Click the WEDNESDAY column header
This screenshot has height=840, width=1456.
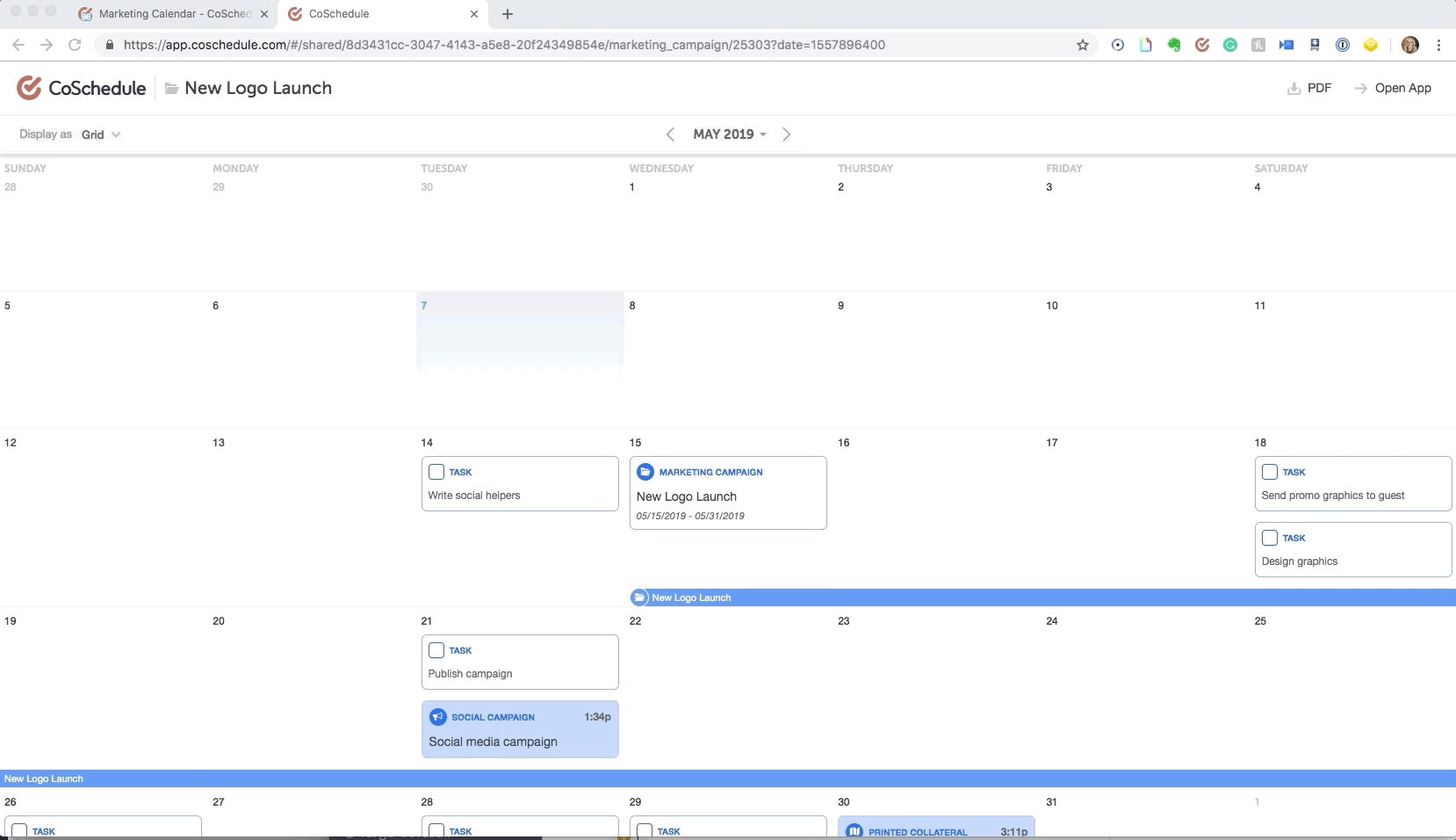tap(661, 169)
